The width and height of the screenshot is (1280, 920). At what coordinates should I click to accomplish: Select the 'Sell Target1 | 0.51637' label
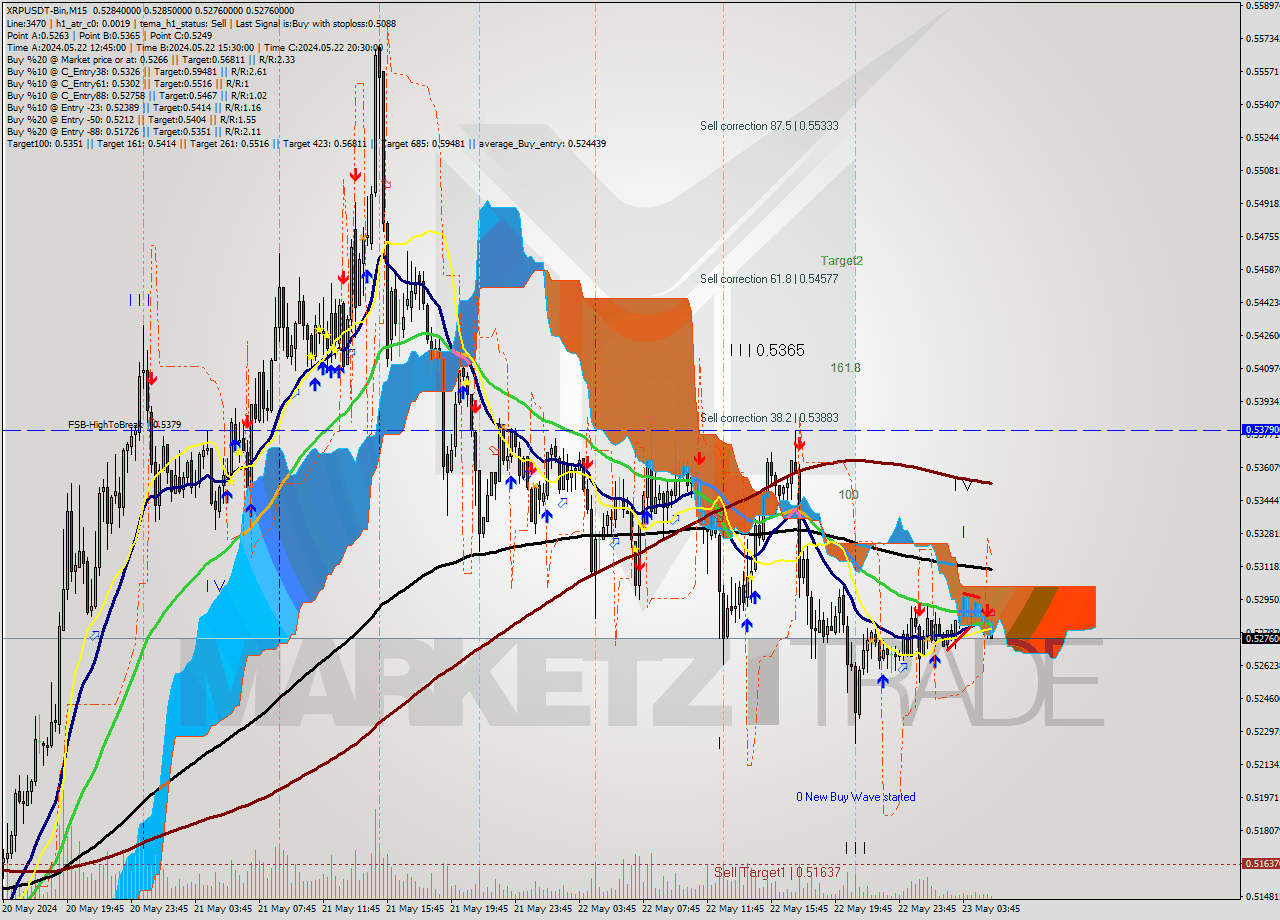[777, 872]
